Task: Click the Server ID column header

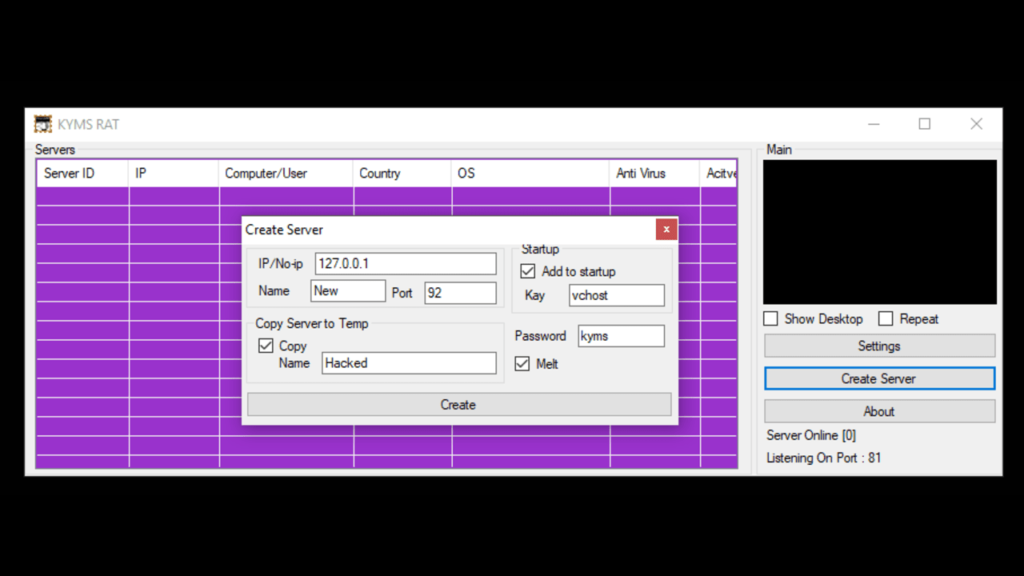Action: pos(82,174)
